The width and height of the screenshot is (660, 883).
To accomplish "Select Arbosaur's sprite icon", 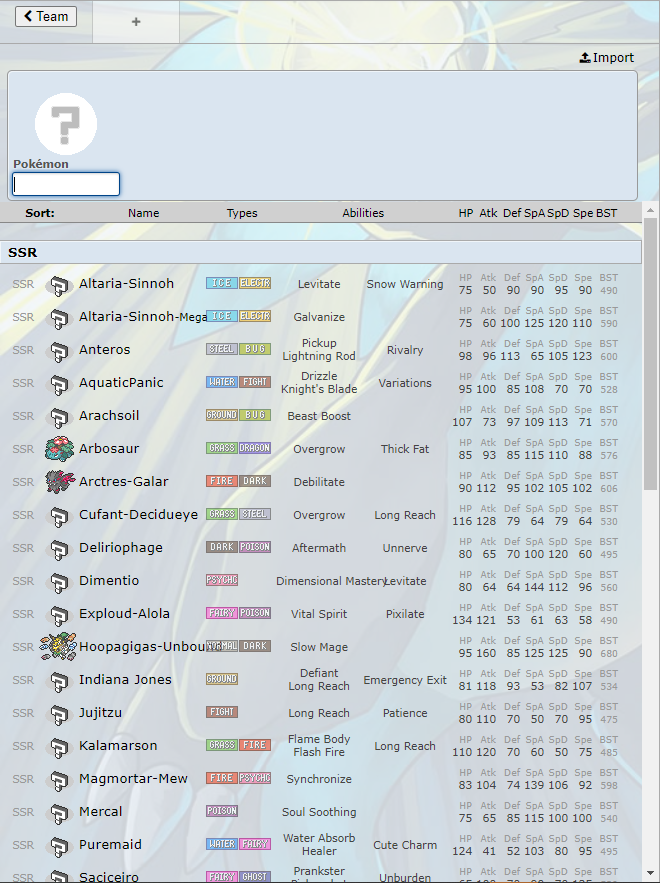I will click(x=60, y=449).
